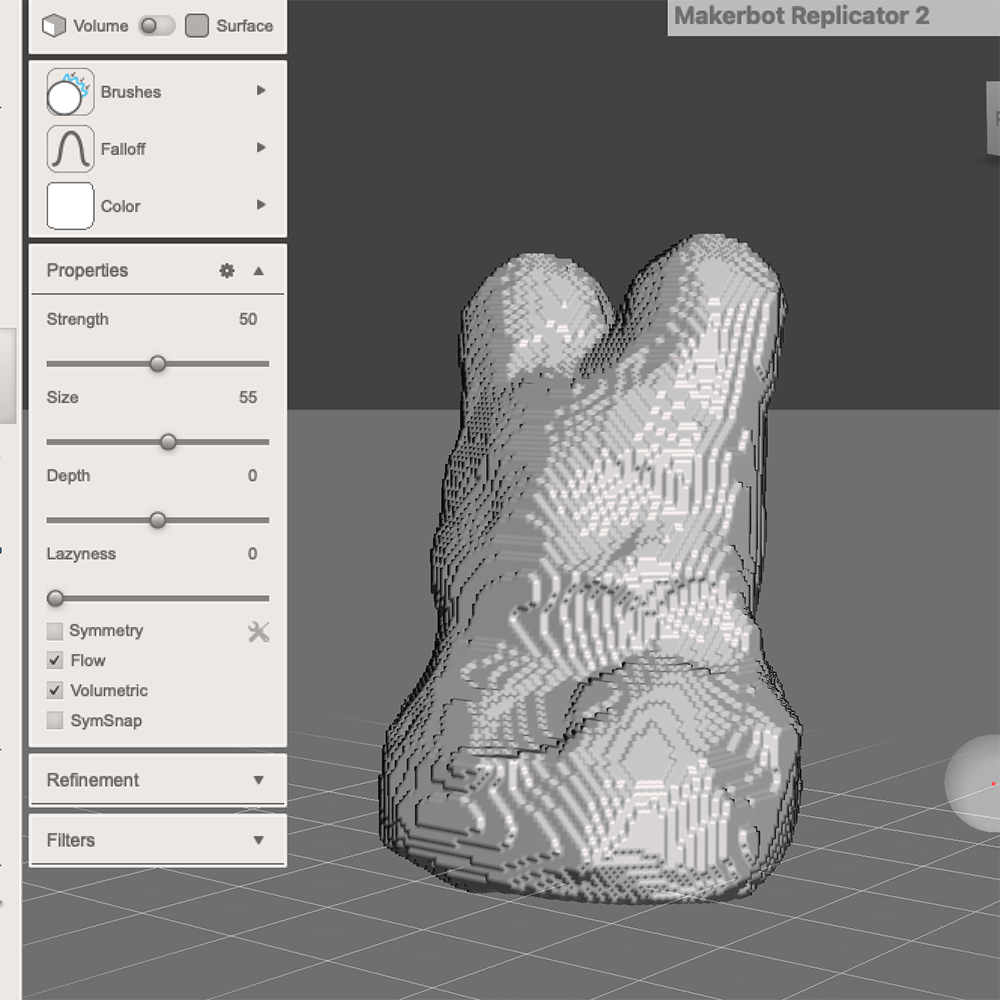This screenshot has height=1000, width=1000.
Task: Open the Brushes picker arrow
Action: (261, 91)
